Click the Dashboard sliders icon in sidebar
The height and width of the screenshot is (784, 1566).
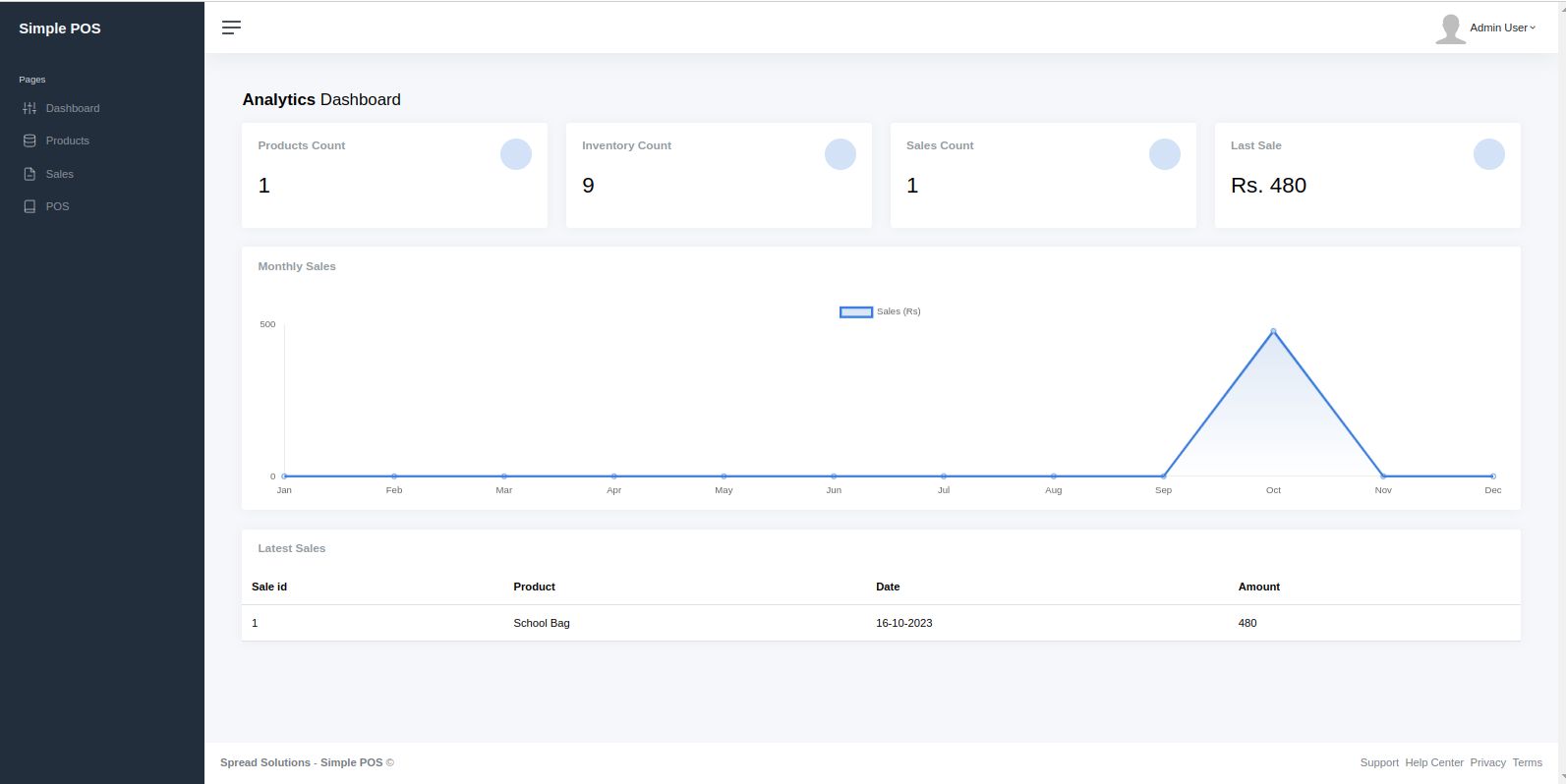click(29, 108)
